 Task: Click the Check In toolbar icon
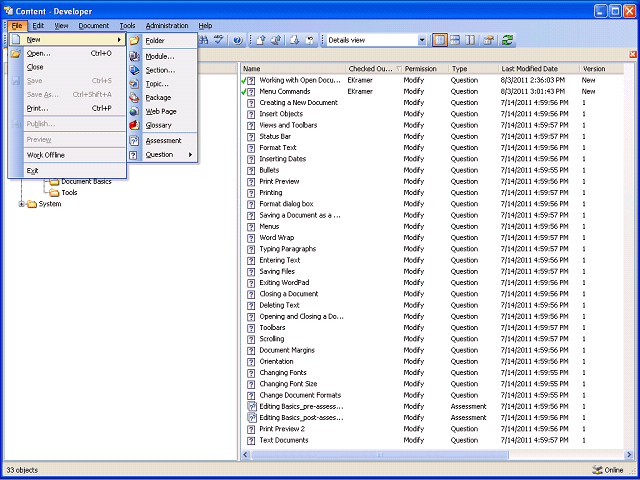[x=261, y=40]
